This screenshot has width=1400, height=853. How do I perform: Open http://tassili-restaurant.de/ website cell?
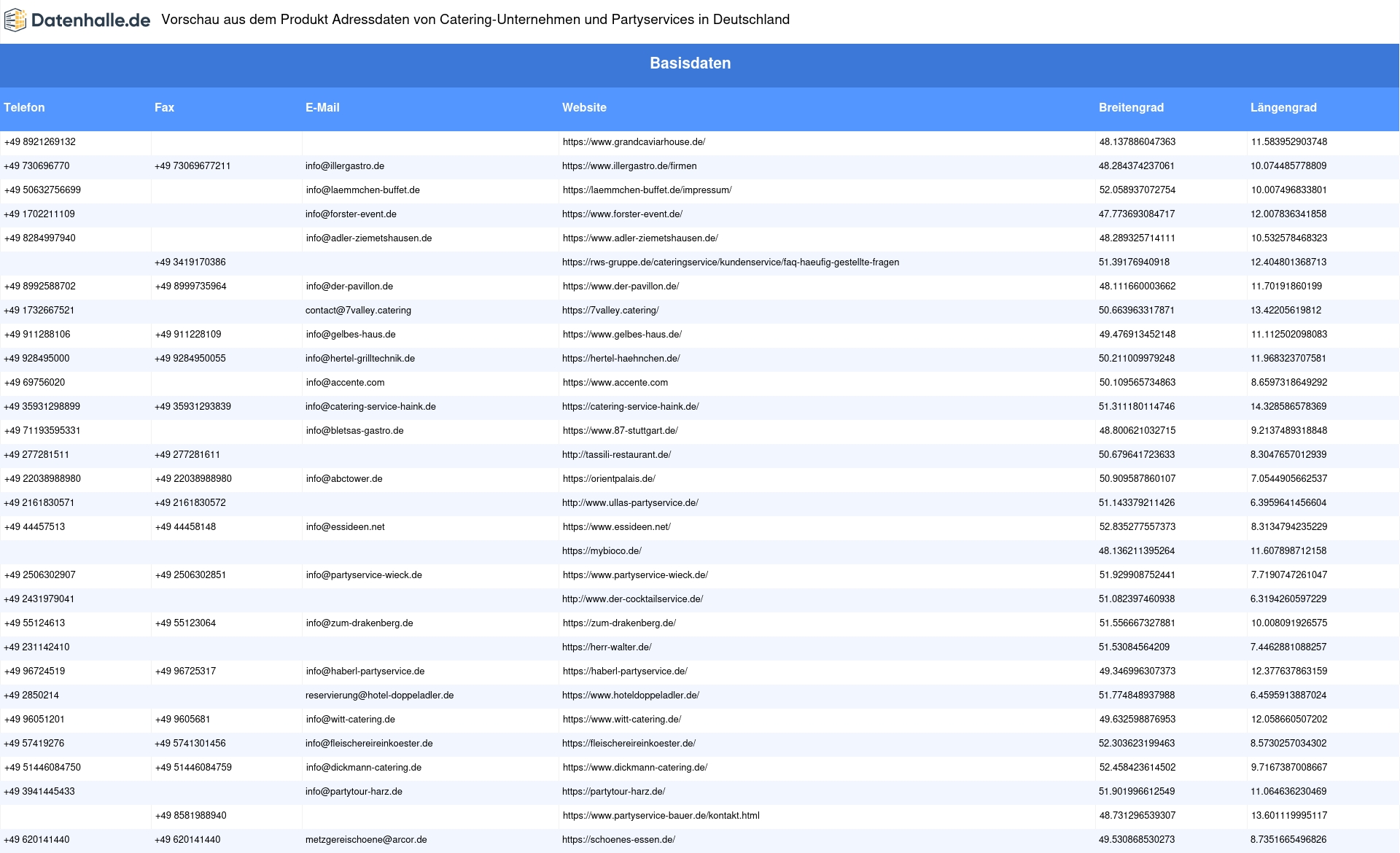click(x=616, y=455)
